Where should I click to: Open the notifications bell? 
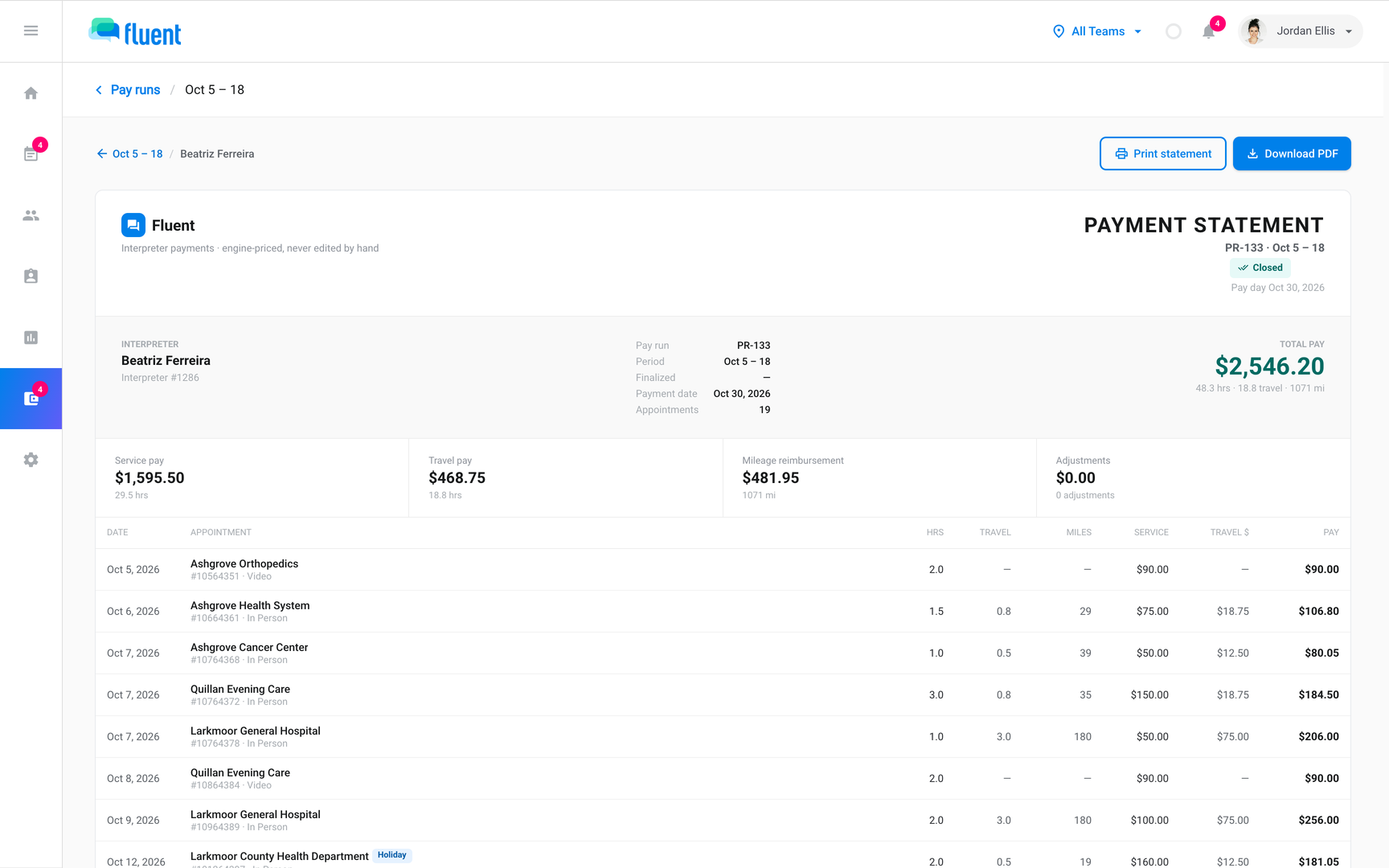(1208, 31)
